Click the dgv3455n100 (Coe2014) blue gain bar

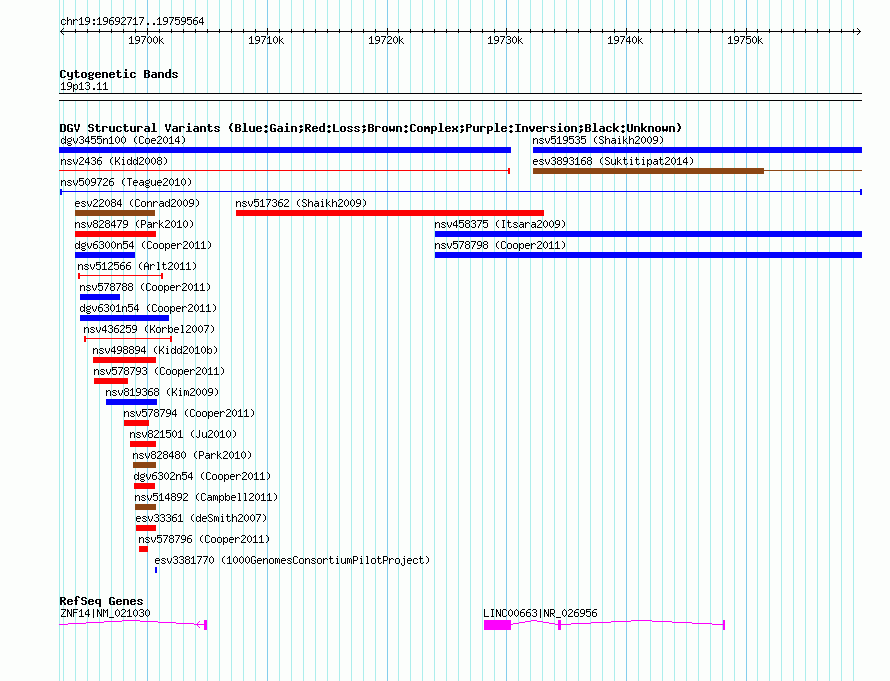pos(285,150)
